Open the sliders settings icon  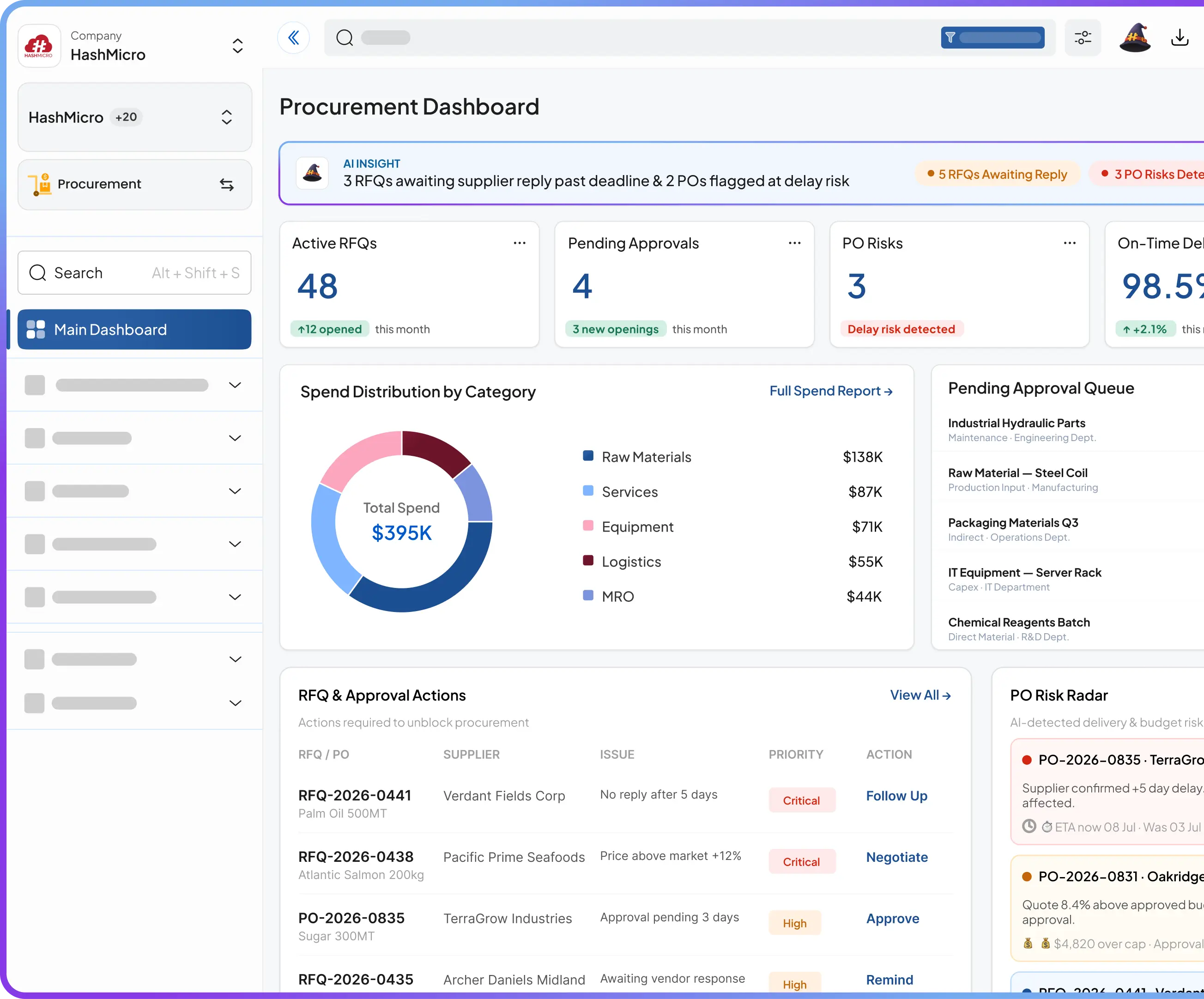tap(1083, 38)
